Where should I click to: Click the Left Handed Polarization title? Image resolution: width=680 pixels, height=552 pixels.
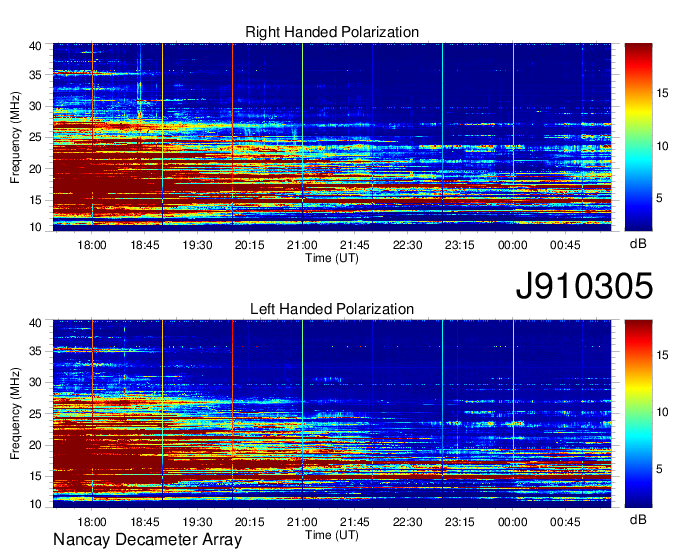[332, 309]
